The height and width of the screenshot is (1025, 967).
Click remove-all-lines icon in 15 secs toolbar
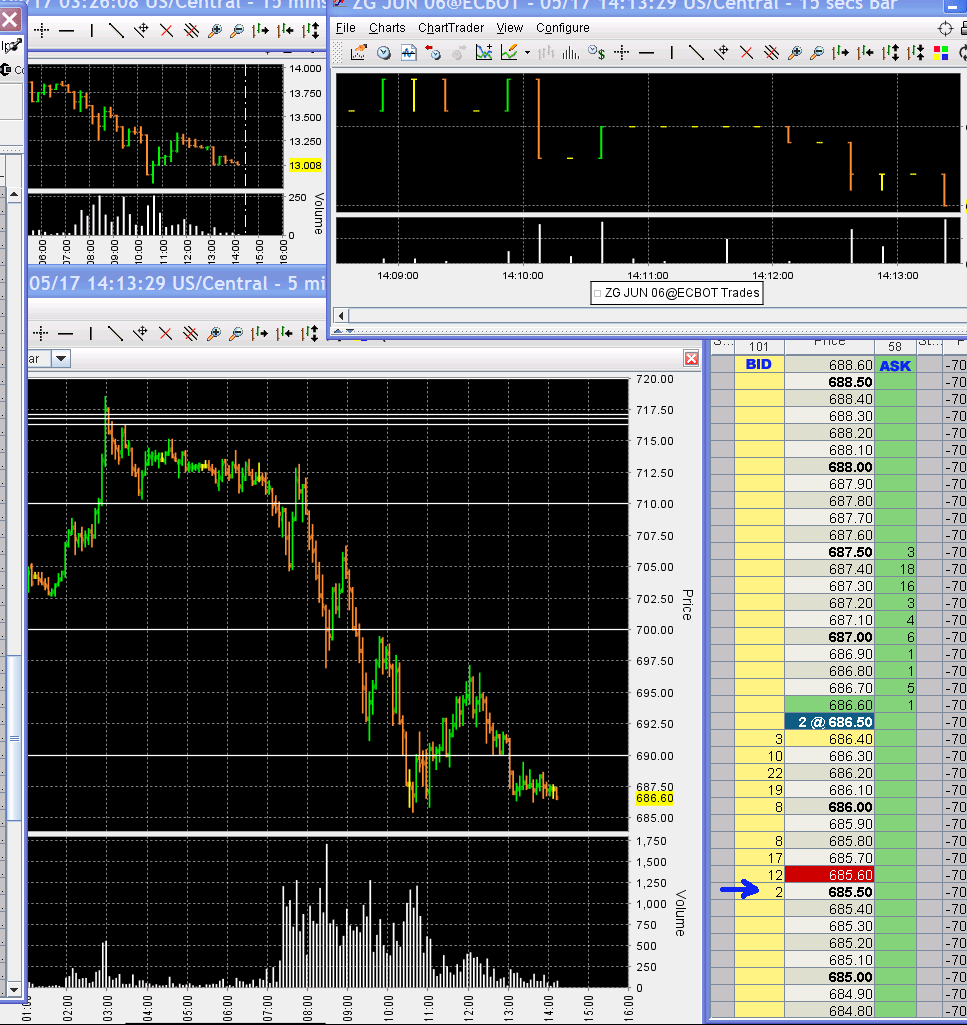coord(771,53)
